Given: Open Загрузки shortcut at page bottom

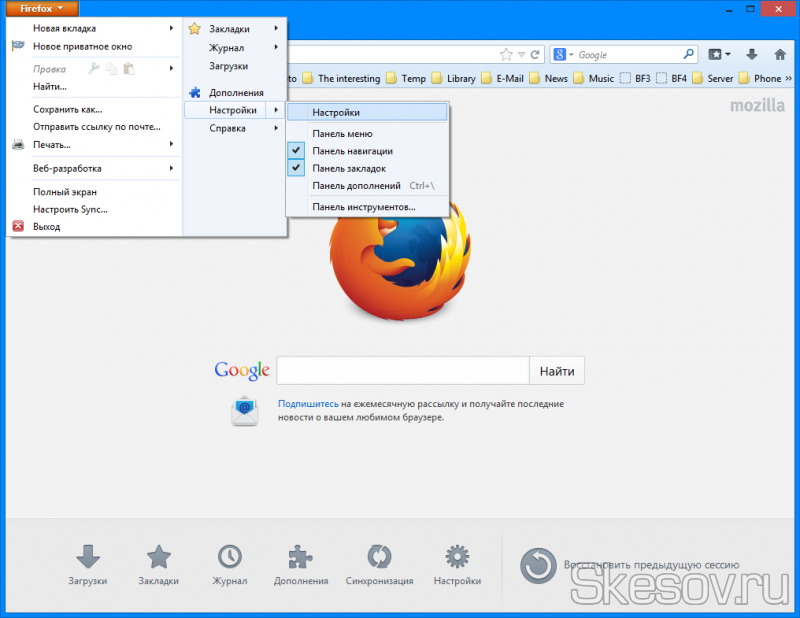Looking at the screenshot, I should click(88, 565).
